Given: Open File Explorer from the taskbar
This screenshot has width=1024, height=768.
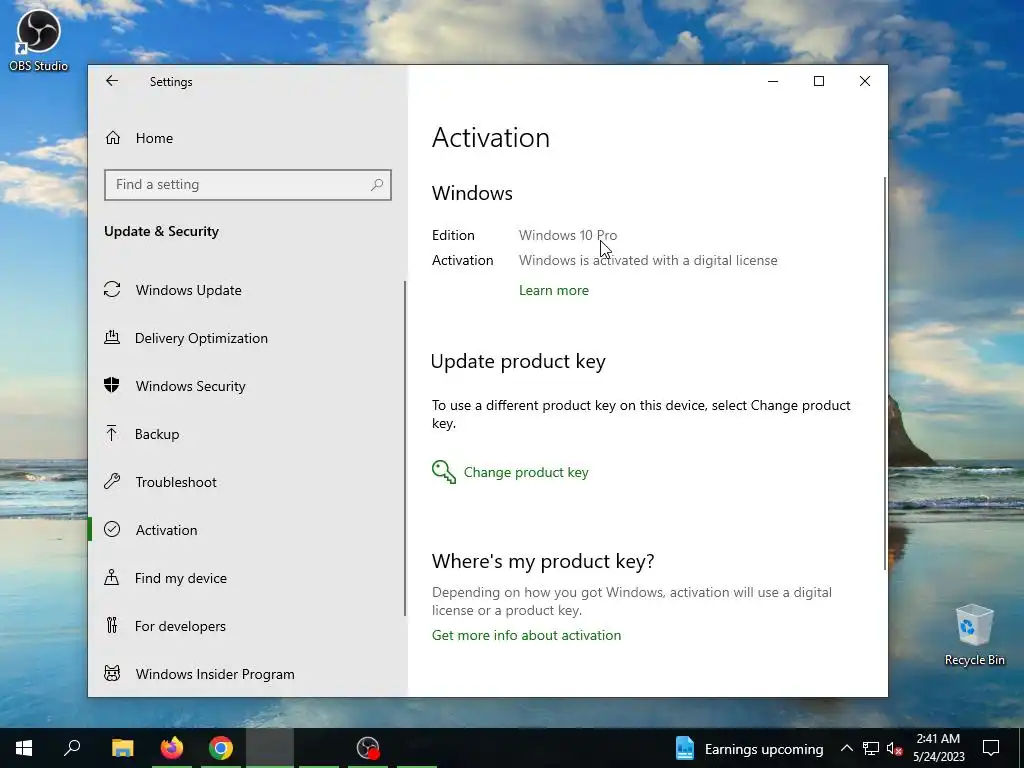Looking at the screenshot, I should [122, 748].
